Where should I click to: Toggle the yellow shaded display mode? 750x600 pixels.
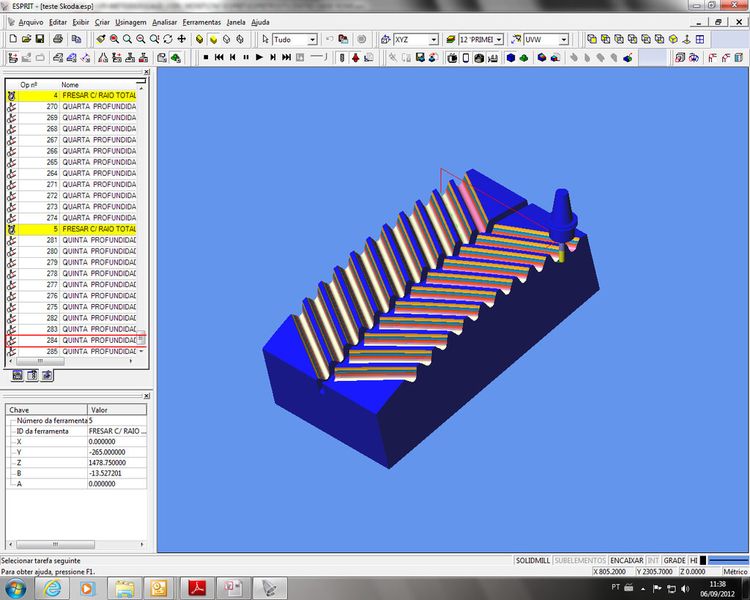pos(213,39)
